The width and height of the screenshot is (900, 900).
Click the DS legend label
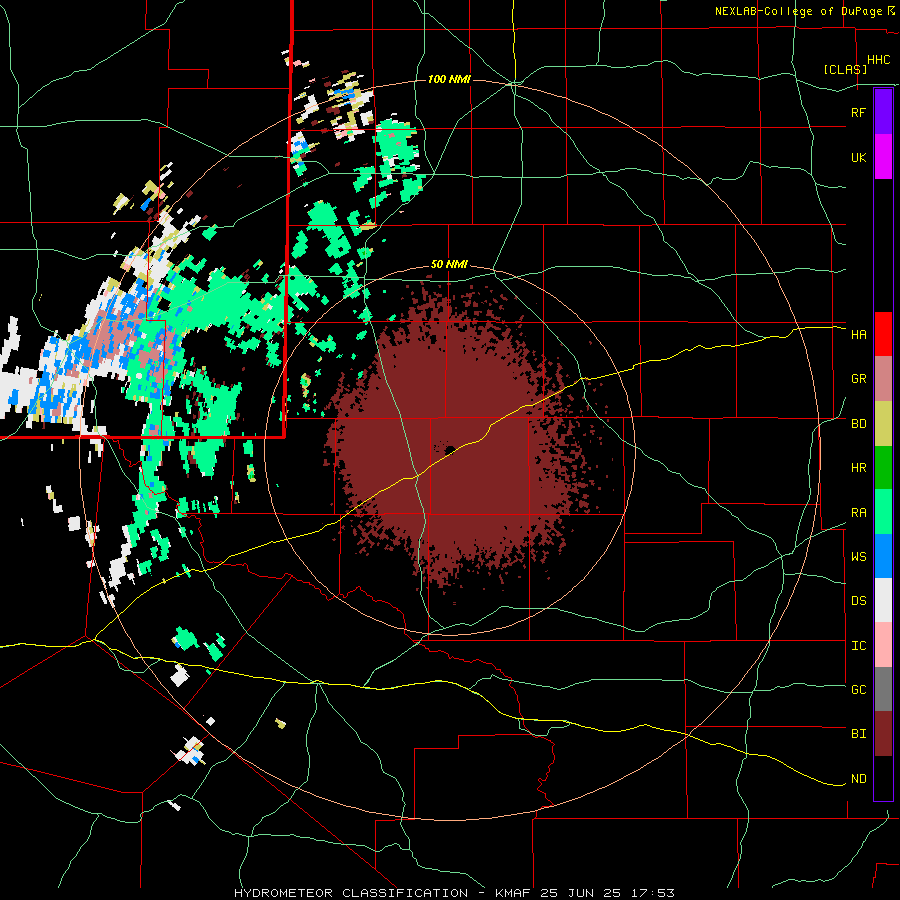[x=858, y=601]
